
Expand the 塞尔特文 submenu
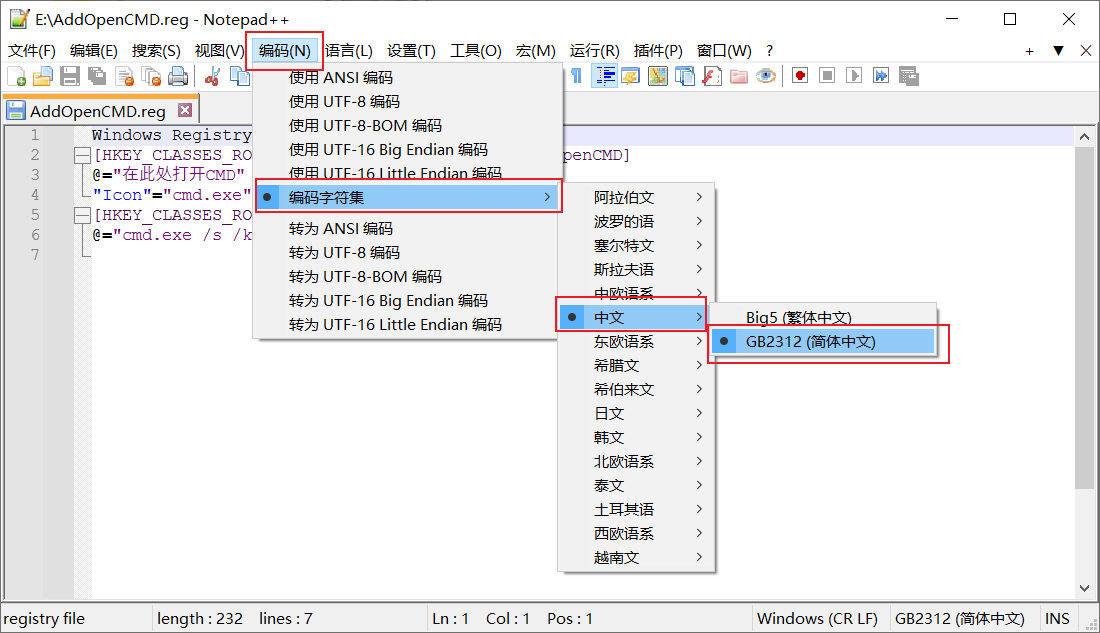pyautogui.click(x=636, y=246)
